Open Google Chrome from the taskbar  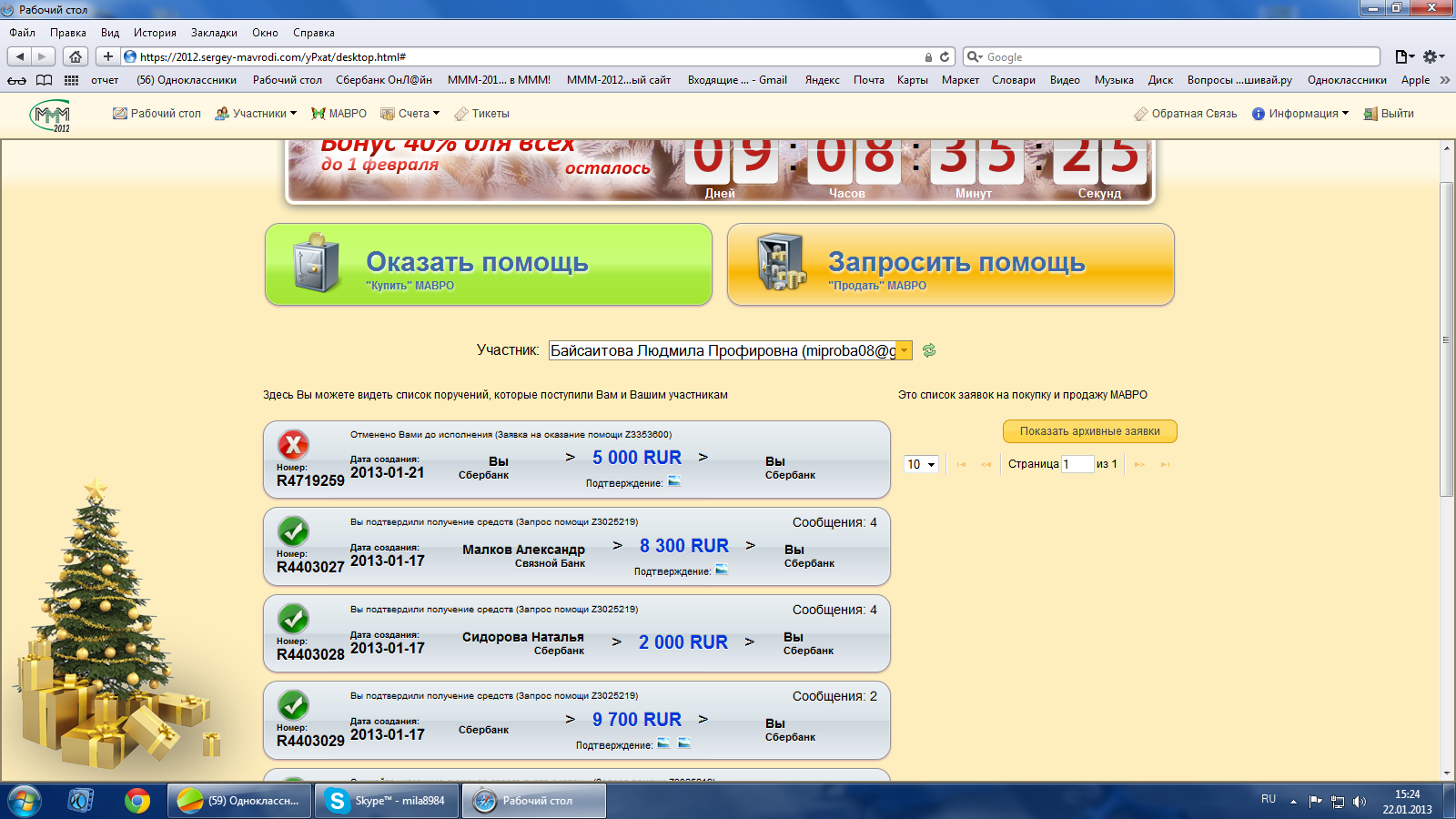tap(137, 801)
